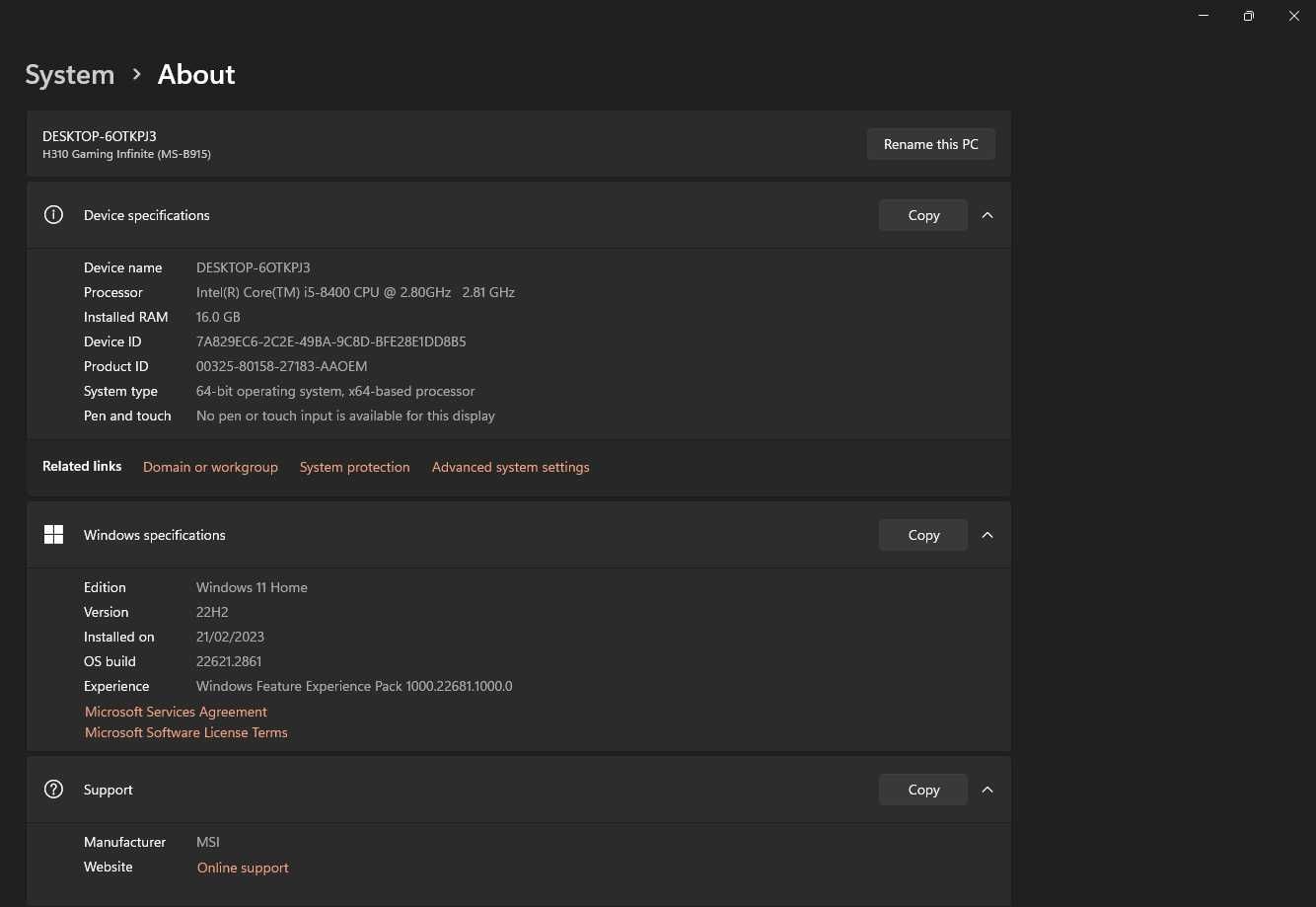This screenshot has width=1316, height=907.
Task: Click the Windows logo icon beside Windows specifications
Action: click(54, 535)
